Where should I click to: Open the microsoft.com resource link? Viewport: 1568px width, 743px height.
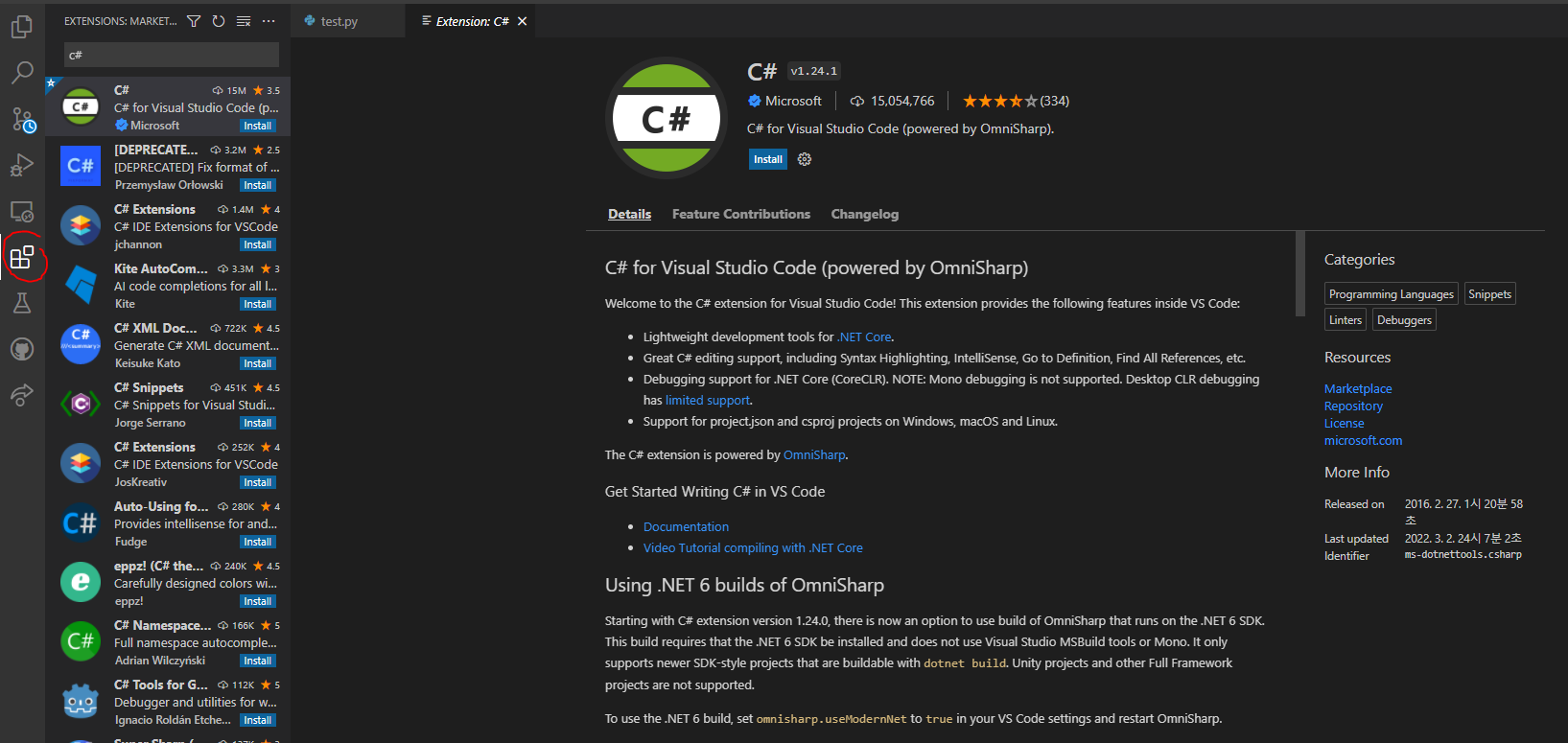[x=1363, y=440]
